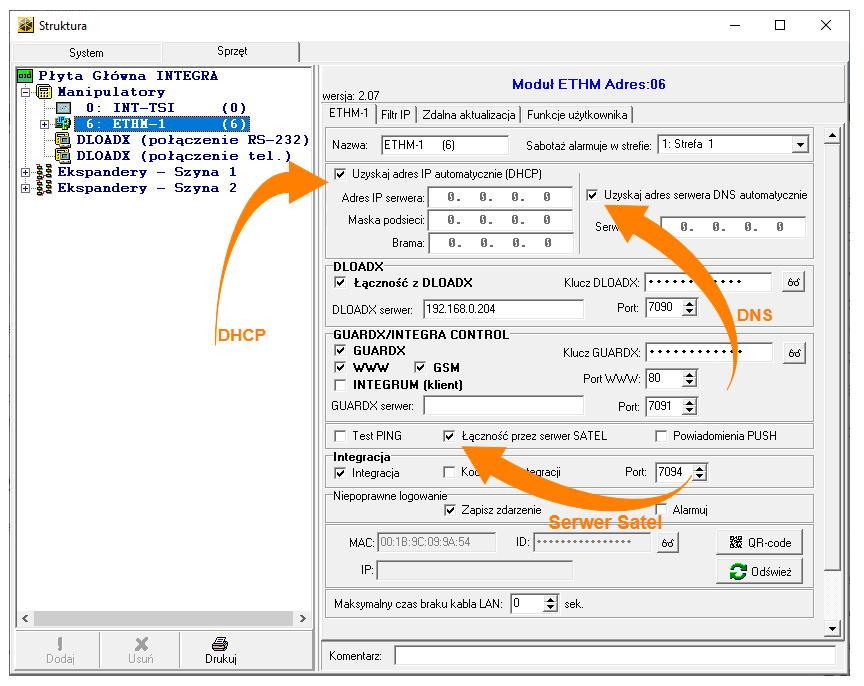Click the Płyta Główna INTEGRA board icon
The image size is (864, 686).
click(25, 76)
